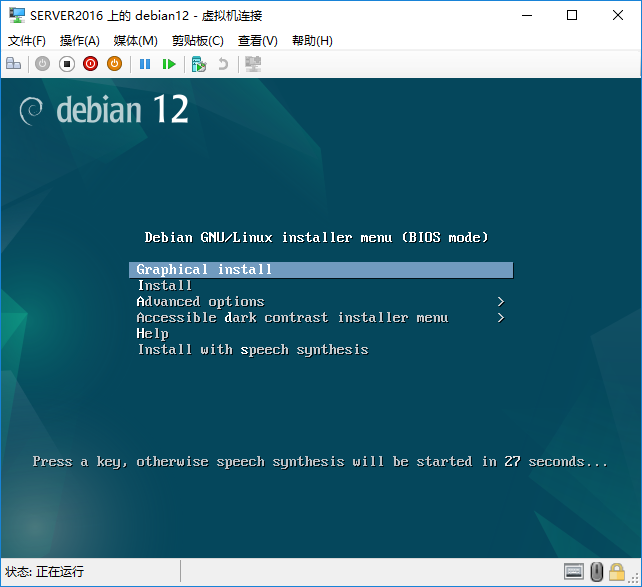The height and width of the screenshot is (587, 642).
Task: Click the virtual machine icon in the title bar
Action: click(17, 16)
